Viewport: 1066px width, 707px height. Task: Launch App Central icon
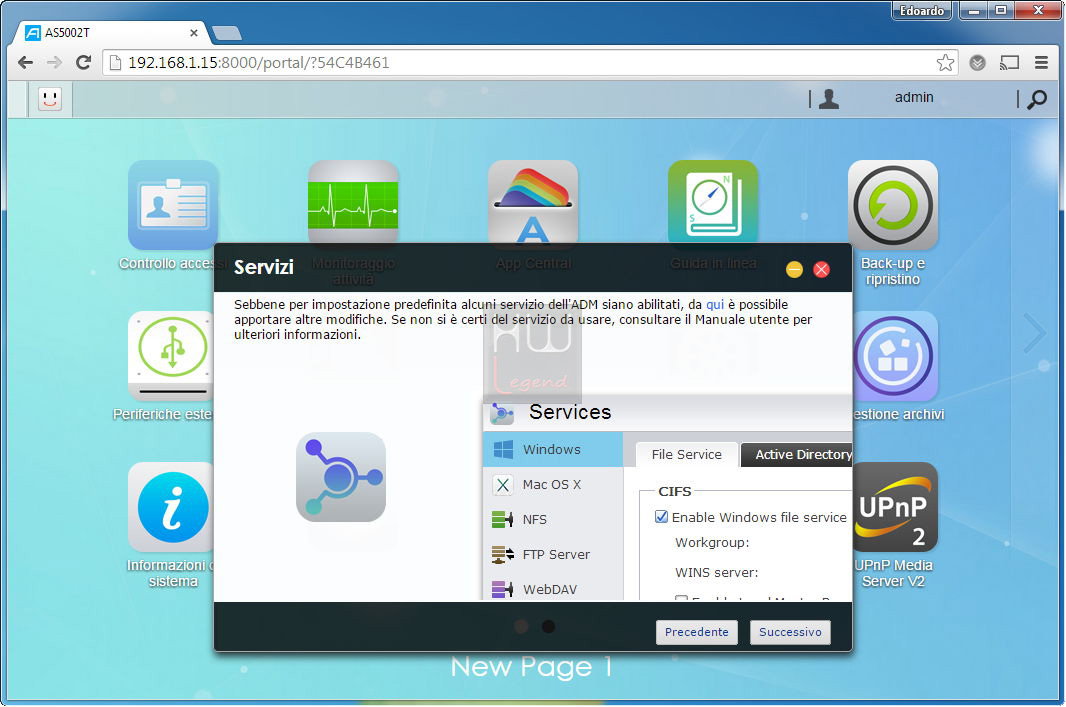[x=533, y=202]
